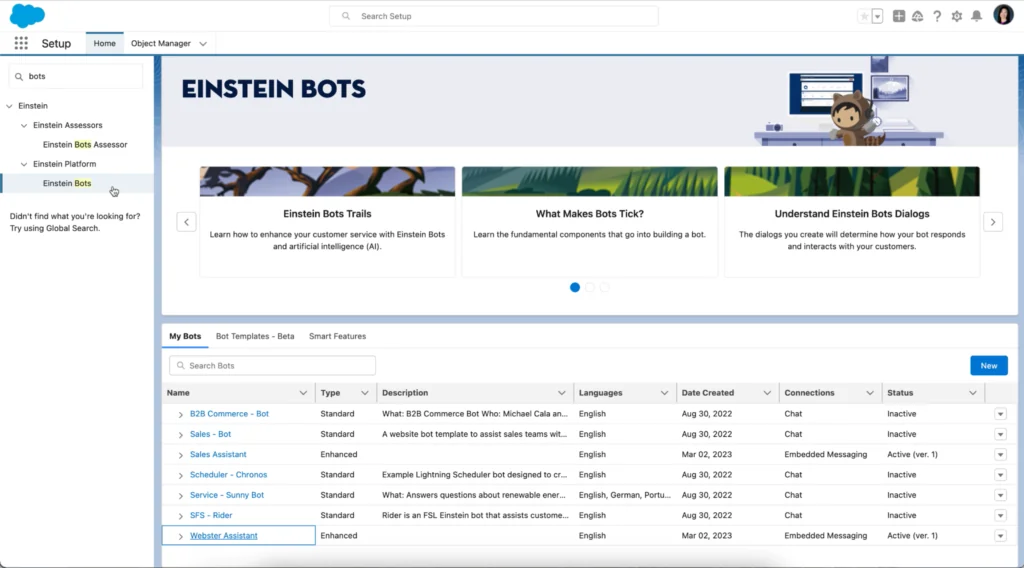Expand the Service - Sunny Bot row
Viewport: 1024px width, 568px height.
(x=181, y=496)
